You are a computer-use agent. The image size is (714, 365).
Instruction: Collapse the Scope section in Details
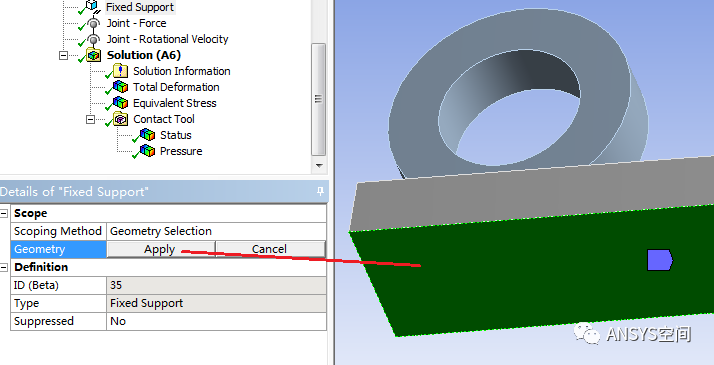click(4, 213)
